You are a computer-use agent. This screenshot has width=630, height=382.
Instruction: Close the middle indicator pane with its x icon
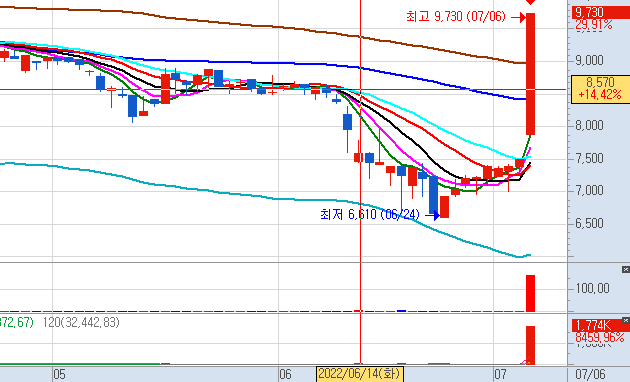tap(626, 270)
